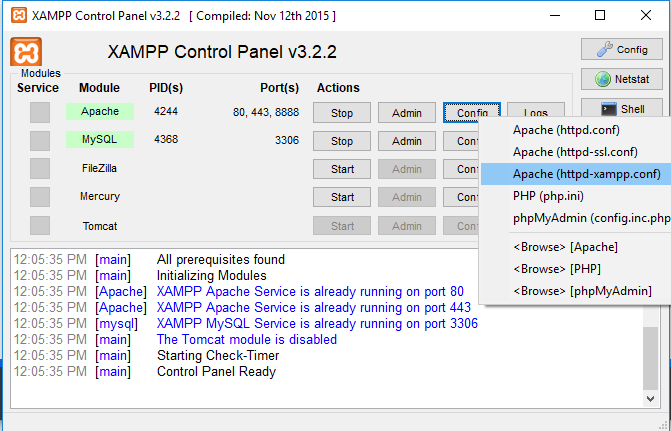Toggle the FileZilla service checkbox
Viewport: 671px width, 431px height.
(40, 169)
